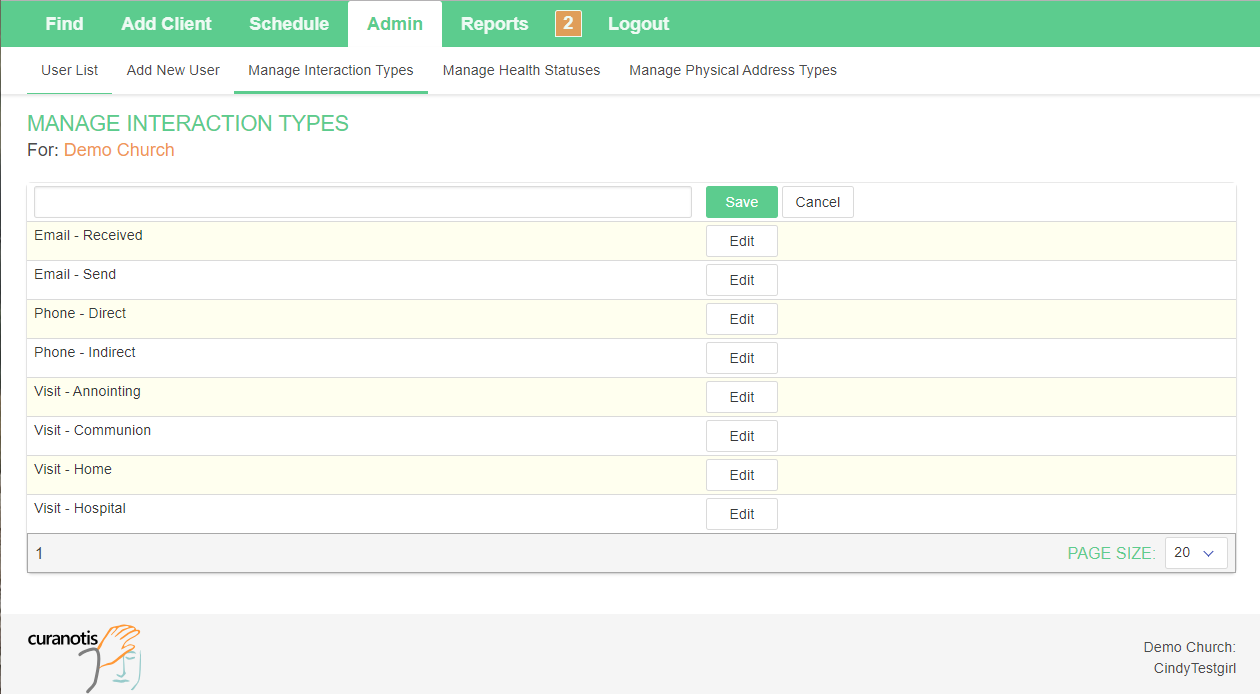This screenshot has width=1260, height=694.
Task: Edit the Visit - Annointing interaction type
Action: click(741, 397)
